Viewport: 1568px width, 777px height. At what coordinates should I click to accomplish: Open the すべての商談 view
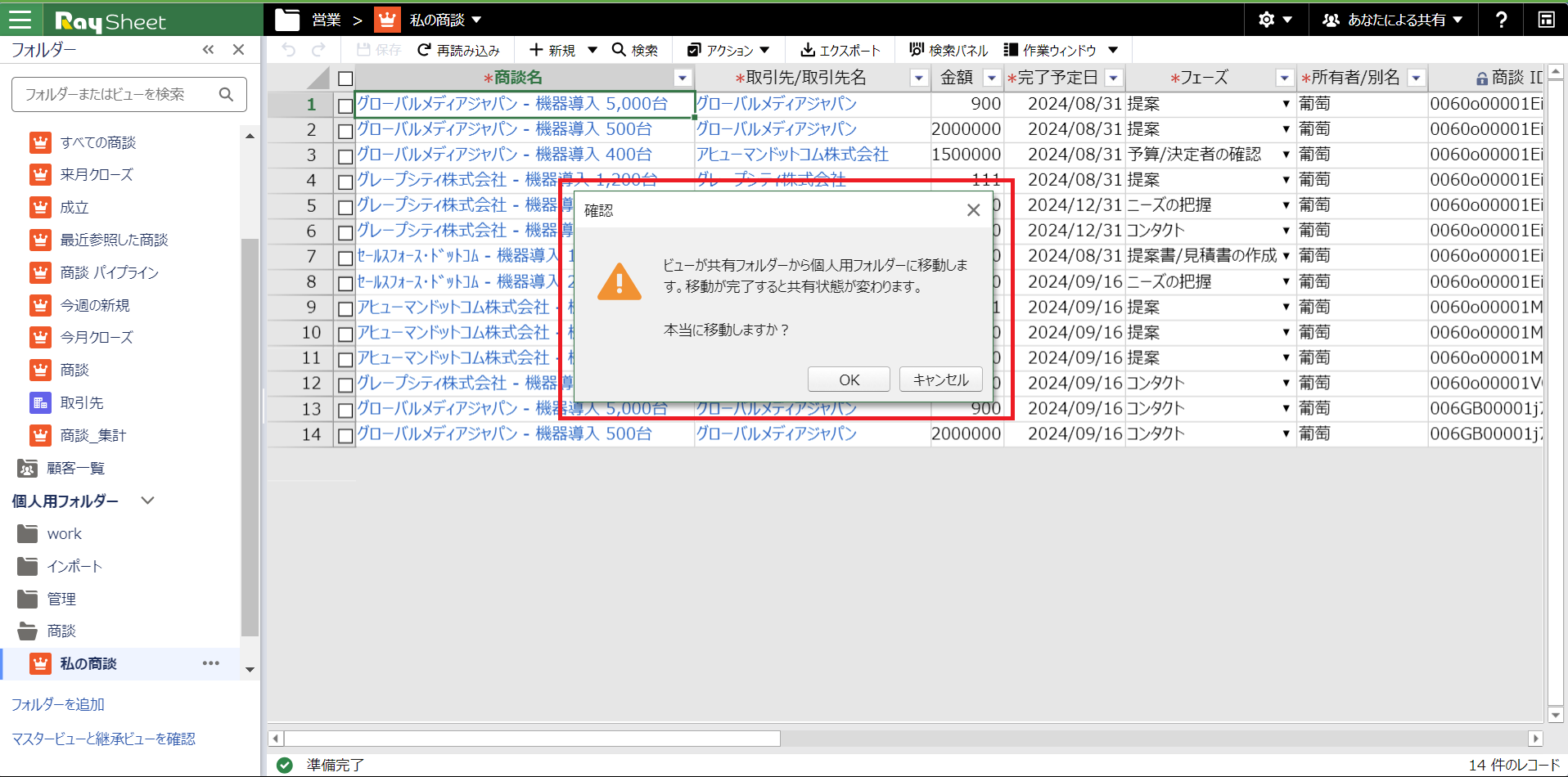click(97, 142)
